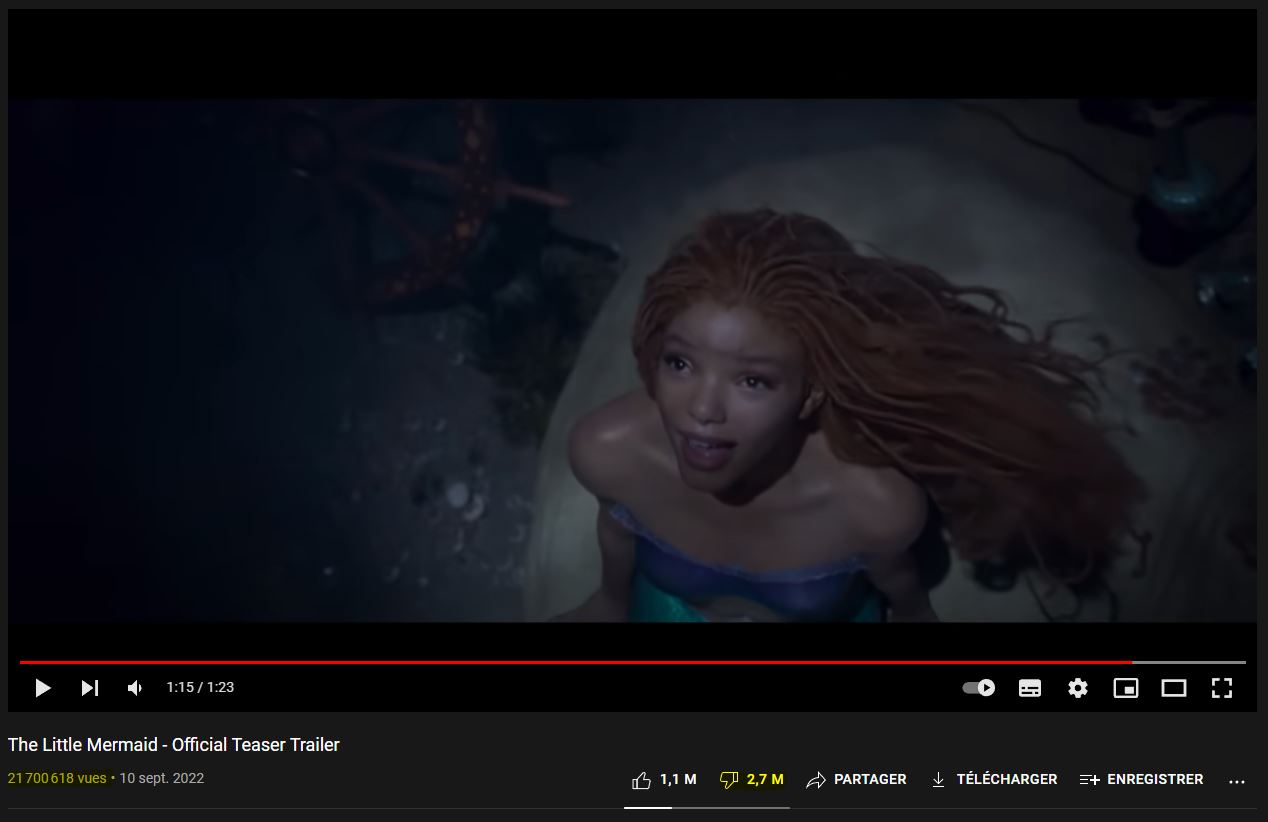Open the ENREGISTRER save to playlist menu
This screenshot has width=1268, height=822.
coord(1141,780)
